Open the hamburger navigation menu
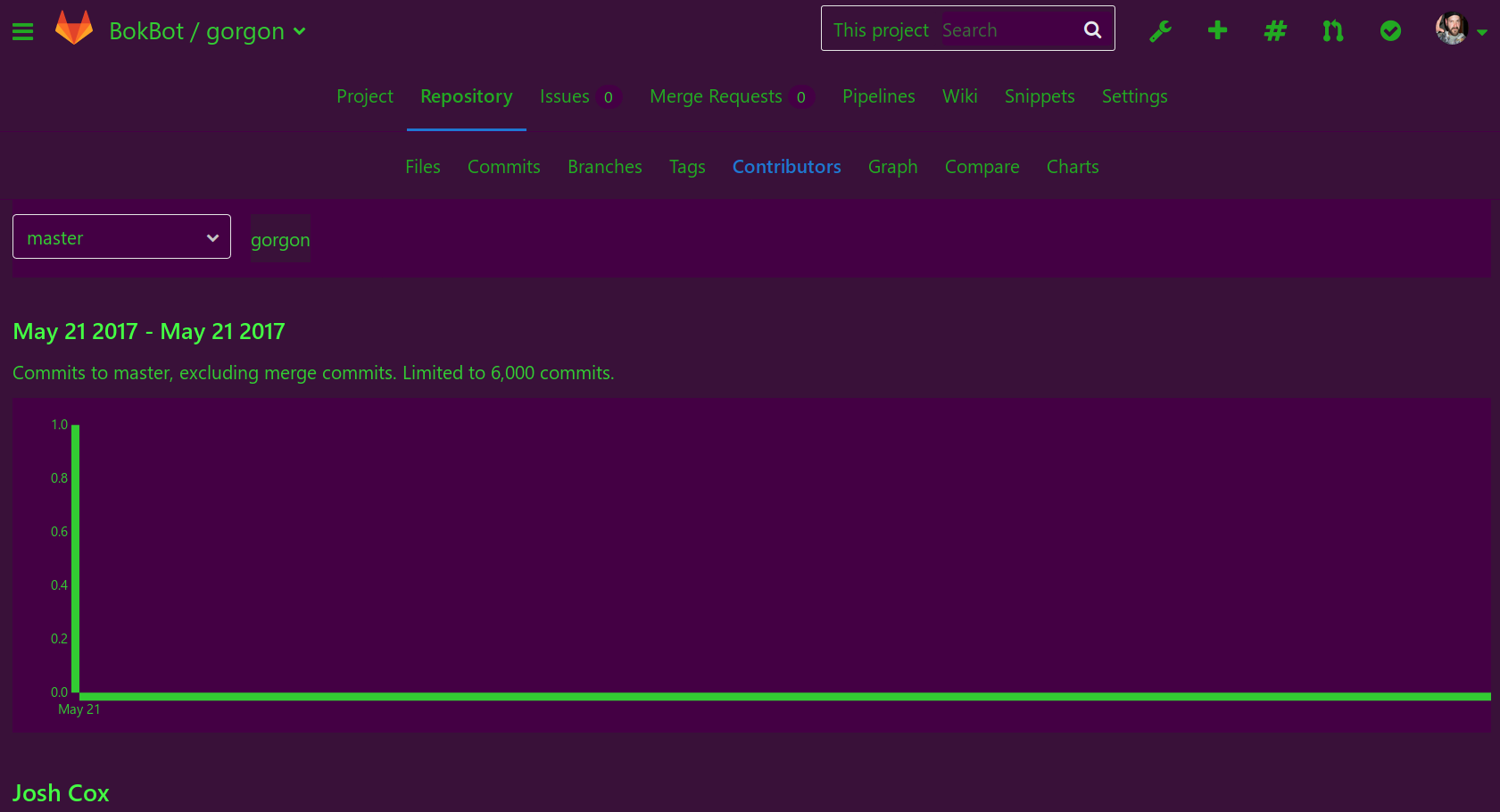 (x=22, y=30)
